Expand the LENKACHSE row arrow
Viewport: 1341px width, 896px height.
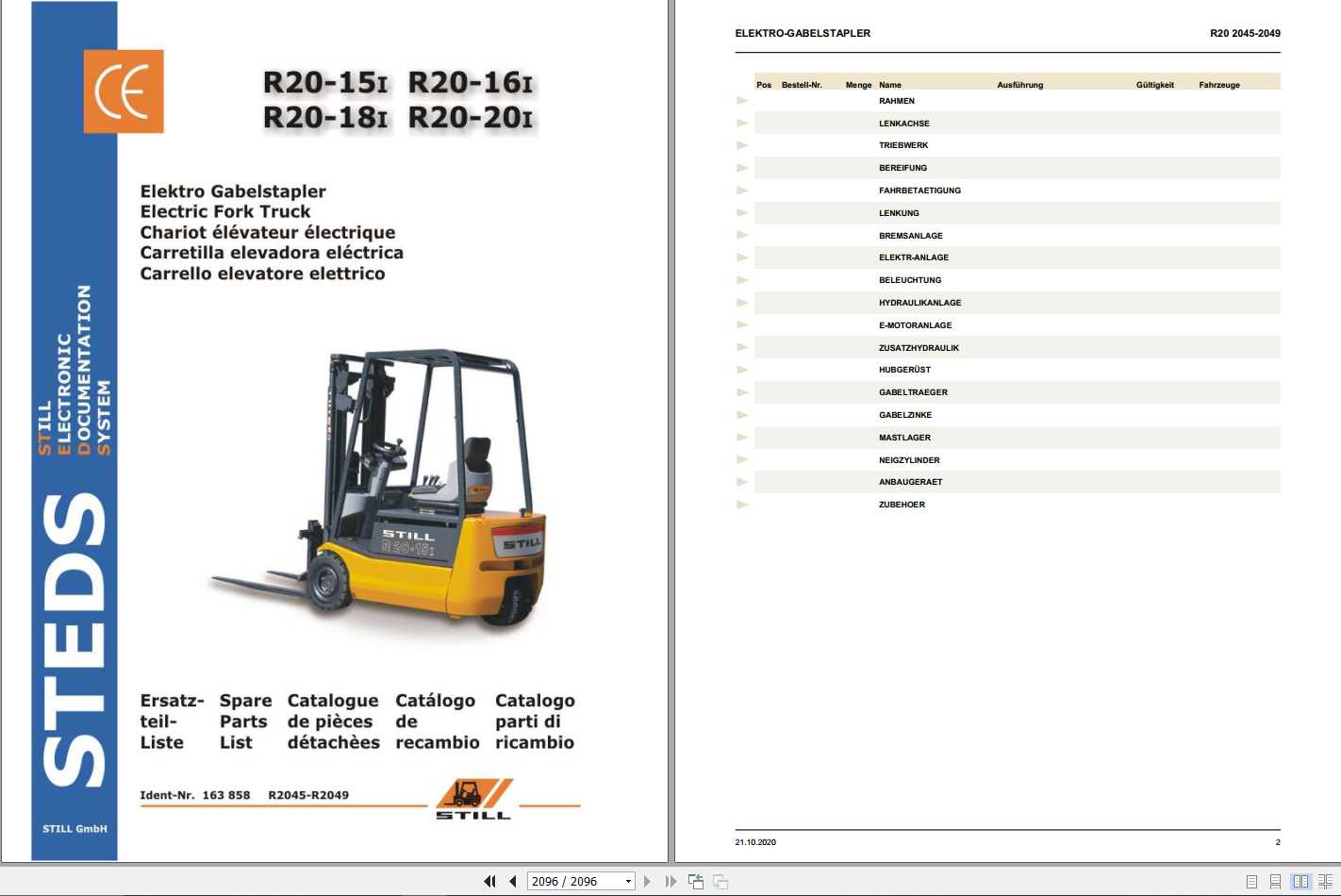pyautogui.click(x=742, y=124)
